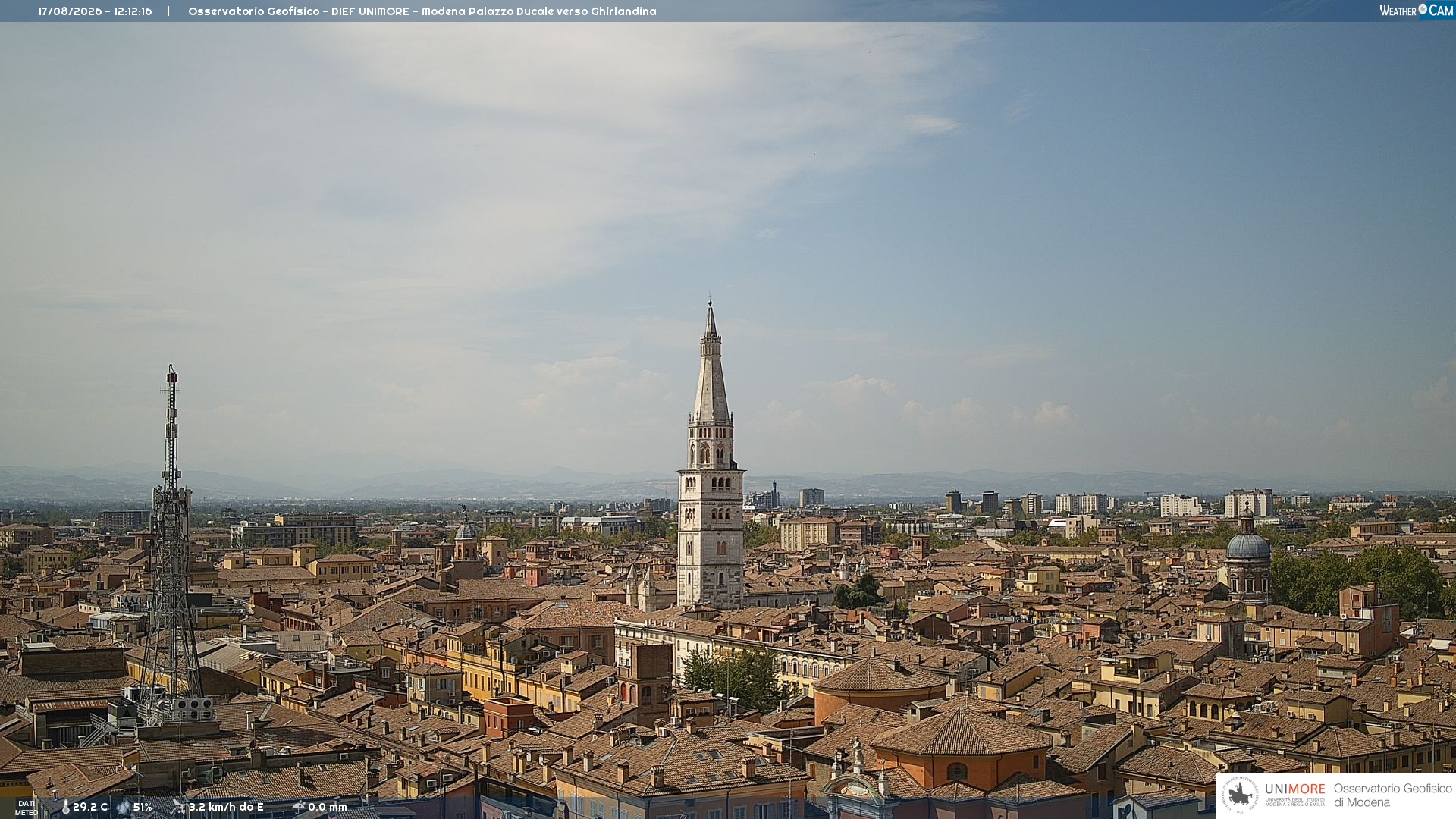Click the WeatherCam camera lens logo
This screenshot has height=819, width=1456.
[1423, 9]
